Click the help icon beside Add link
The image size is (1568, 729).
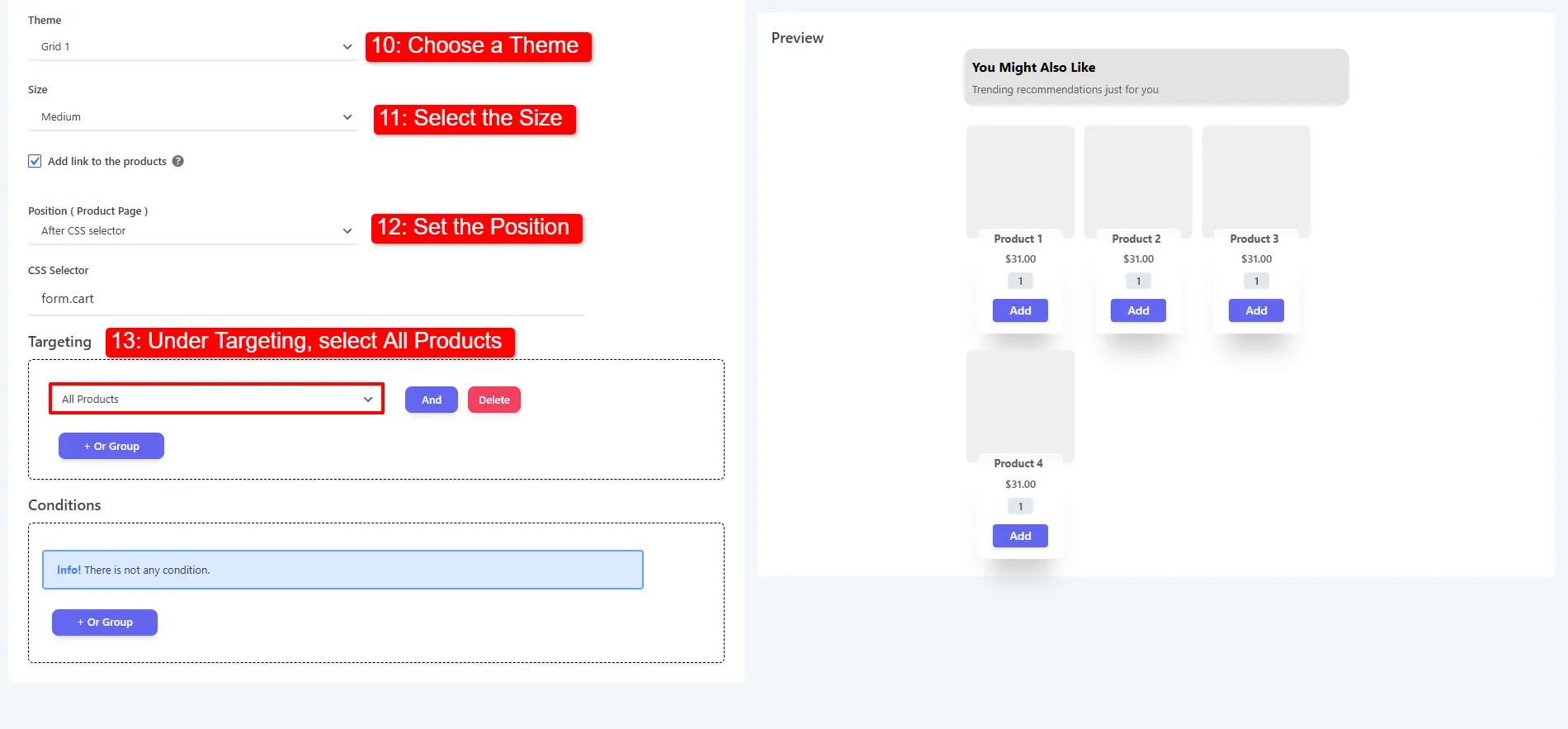177,162
